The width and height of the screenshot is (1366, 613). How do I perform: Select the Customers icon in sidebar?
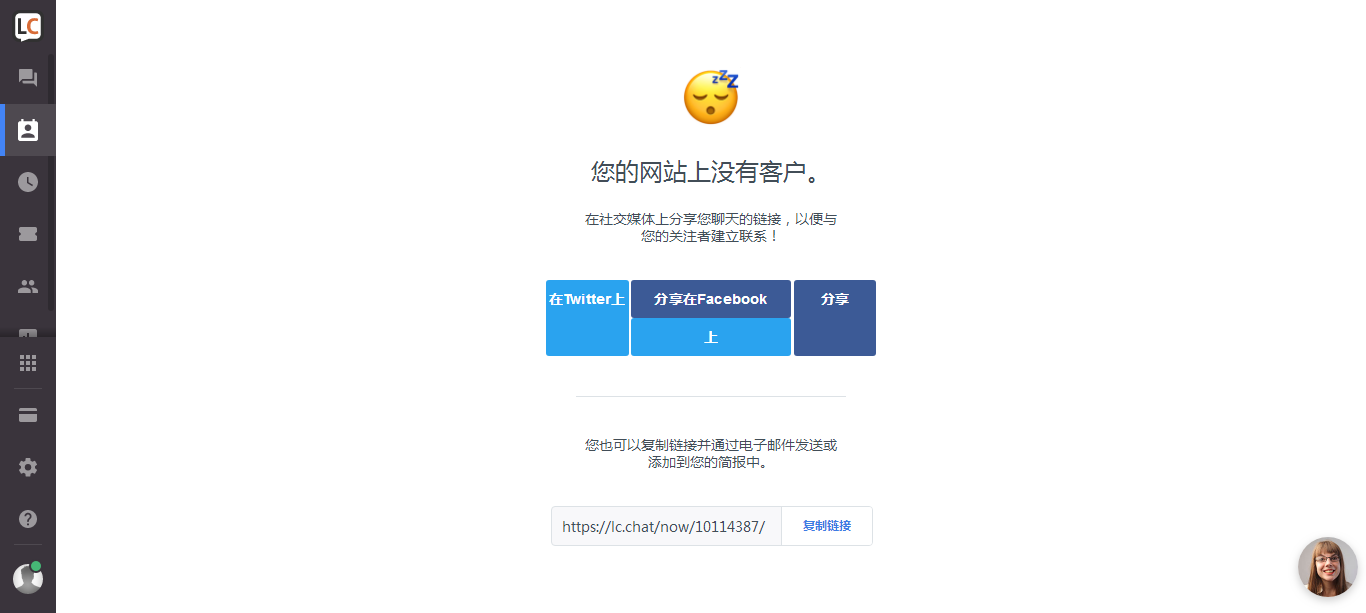click(28, 130)
